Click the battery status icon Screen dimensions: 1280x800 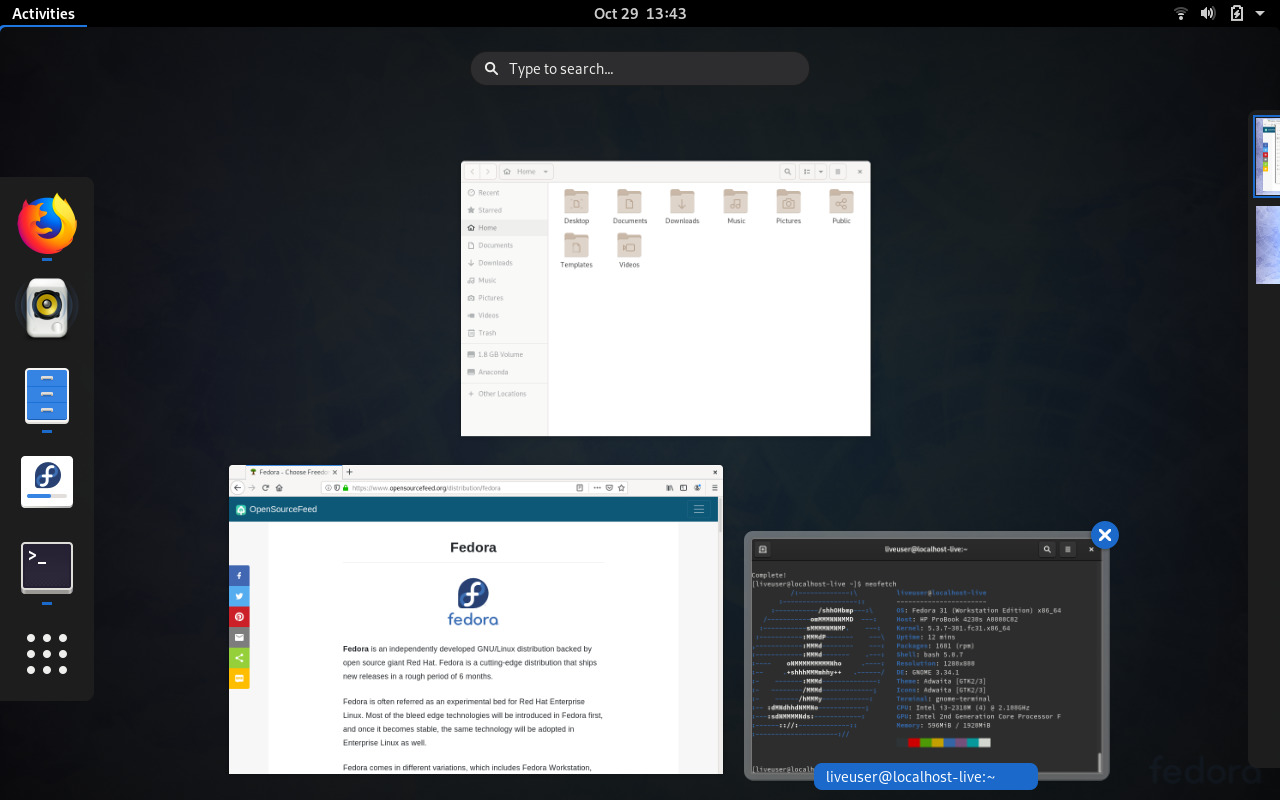pyautogui.click(x=1237, y=13)
